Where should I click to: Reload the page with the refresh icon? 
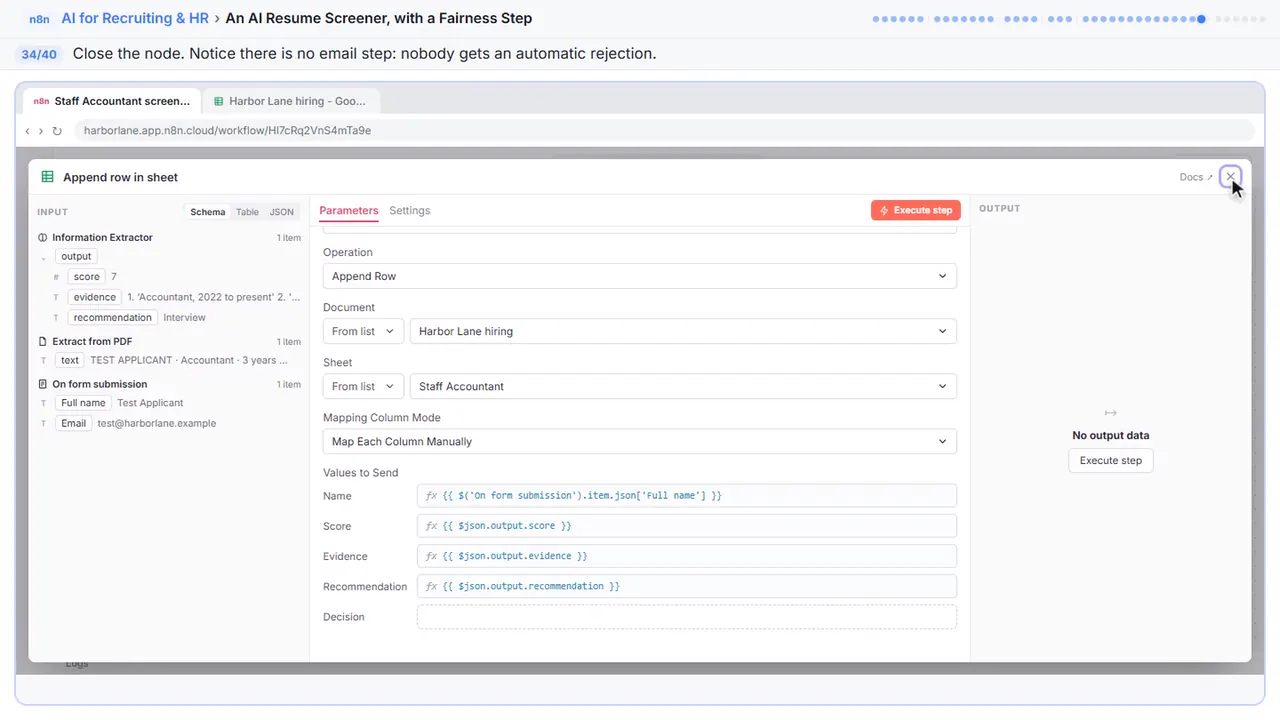[x=57, y=131]
